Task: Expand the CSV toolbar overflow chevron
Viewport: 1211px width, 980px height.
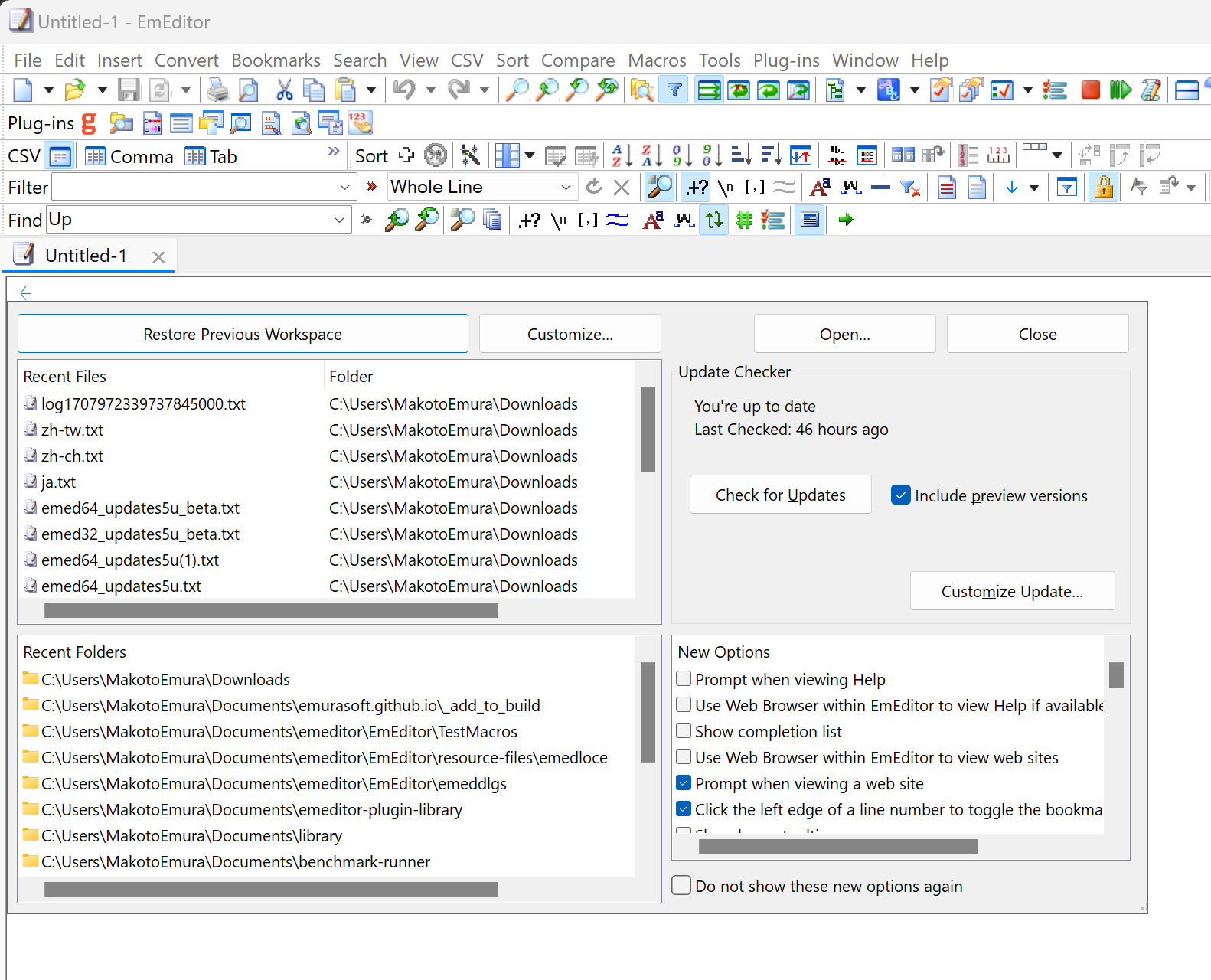Action: point(334,151)
